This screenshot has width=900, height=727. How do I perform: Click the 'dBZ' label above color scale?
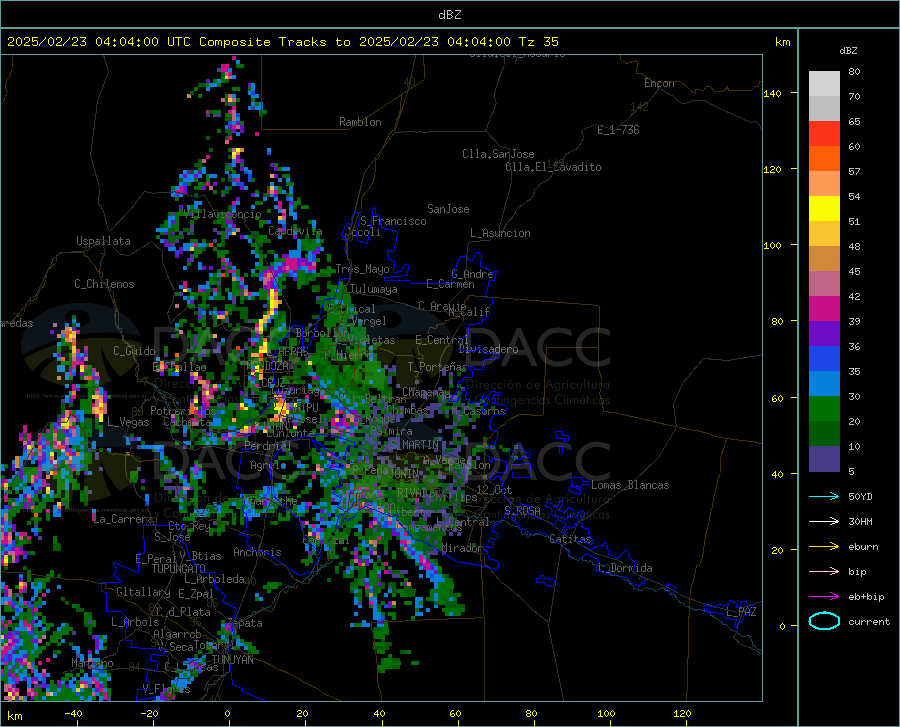848,50
